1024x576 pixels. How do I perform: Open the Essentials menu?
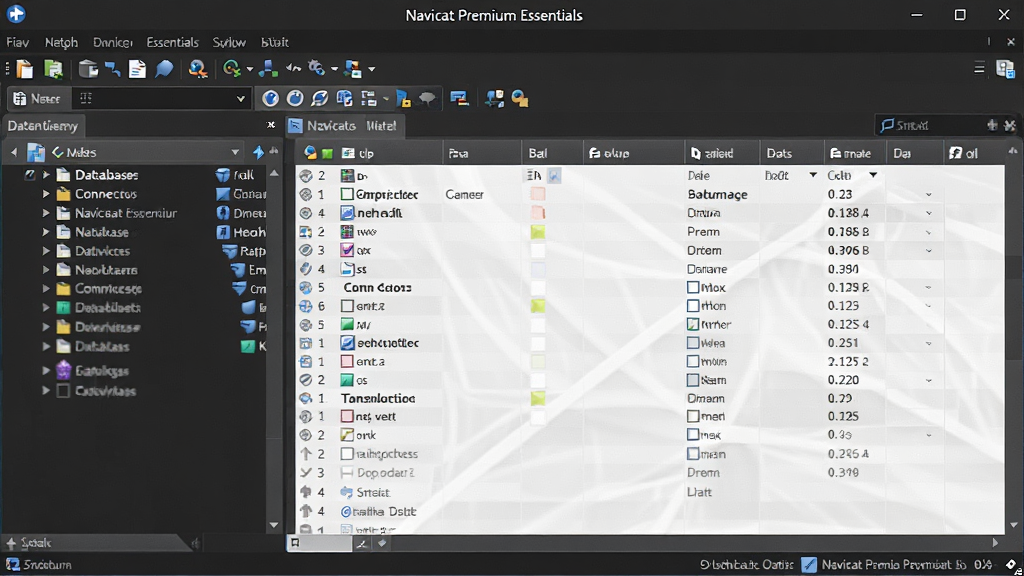(x=172, y=42)
